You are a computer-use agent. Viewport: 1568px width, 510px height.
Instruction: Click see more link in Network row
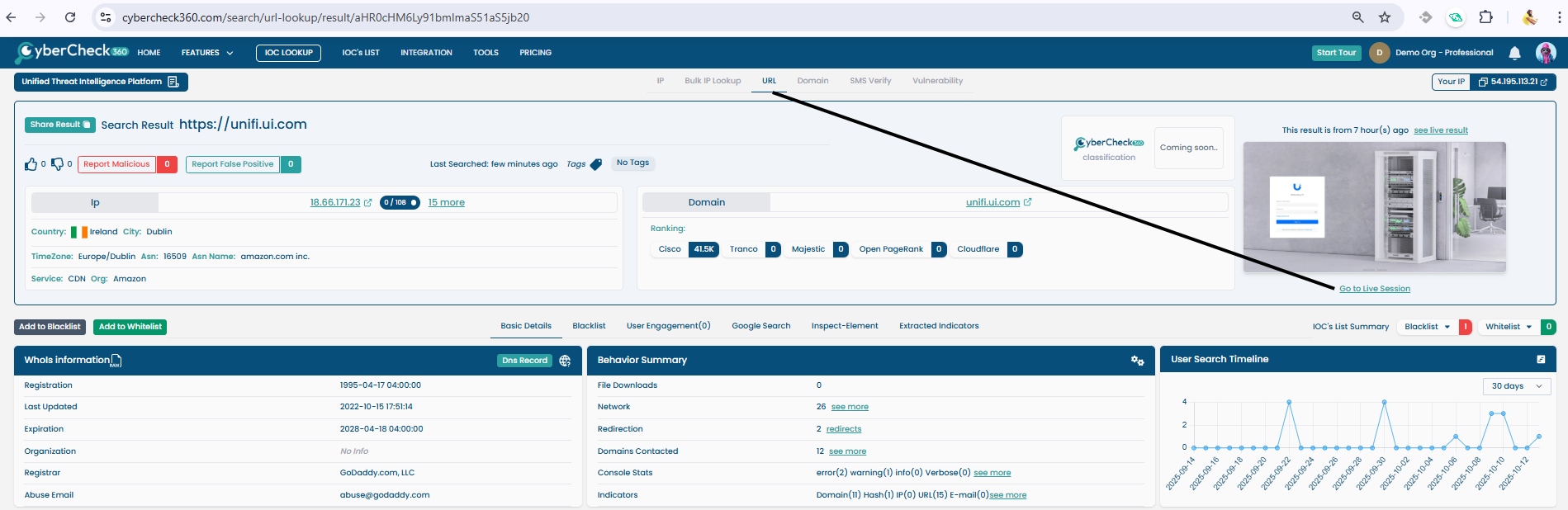pyautogui.click(x=850, y=407)
